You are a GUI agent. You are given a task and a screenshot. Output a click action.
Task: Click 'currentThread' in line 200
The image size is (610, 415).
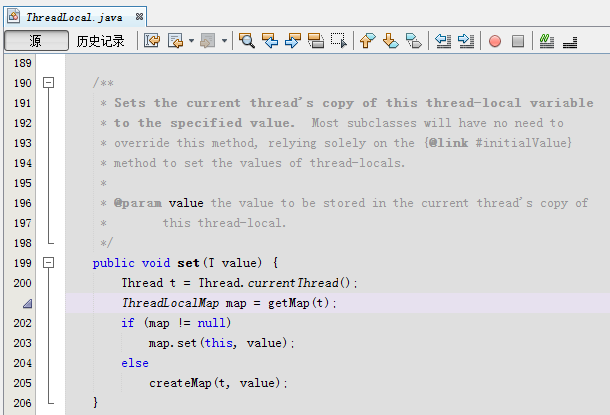(x=293, y=283)
